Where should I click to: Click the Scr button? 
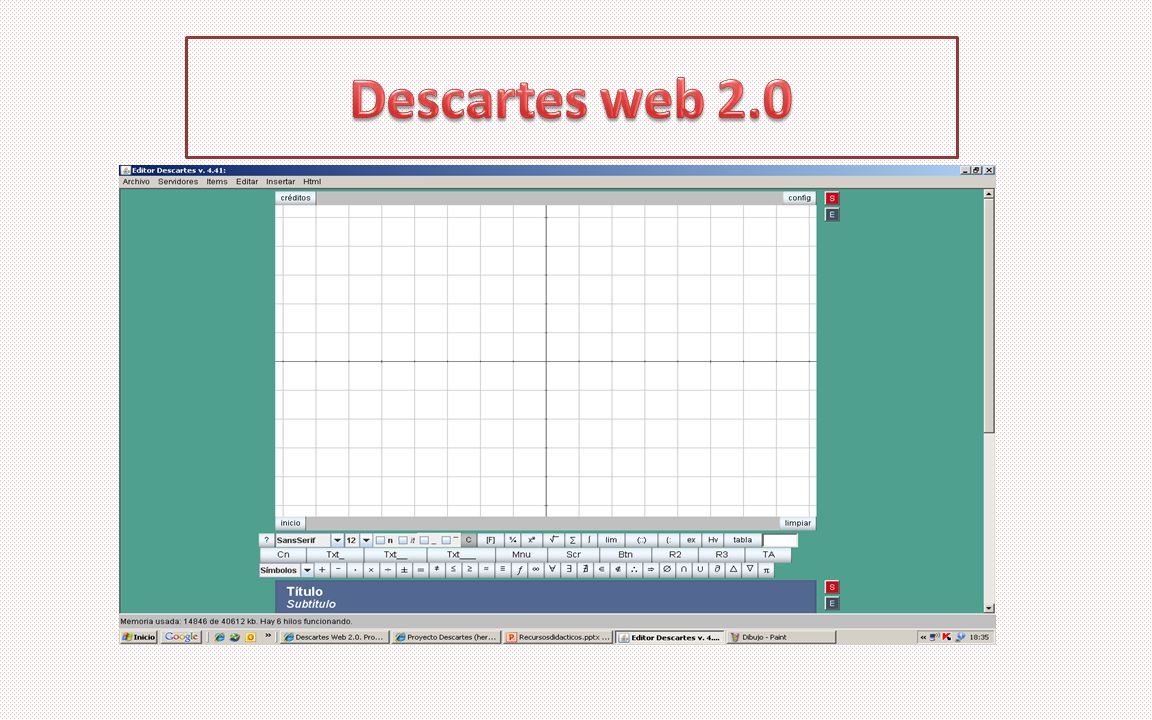tap(573, 555)
